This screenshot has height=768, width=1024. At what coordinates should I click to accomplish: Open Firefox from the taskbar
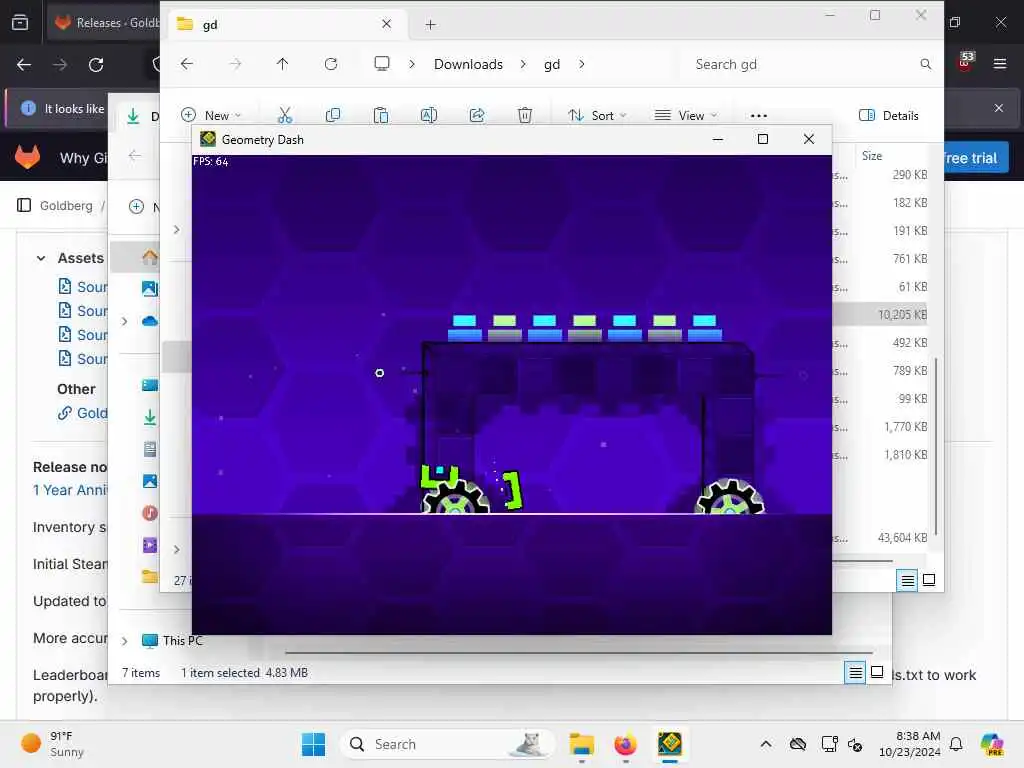[626, 744]
